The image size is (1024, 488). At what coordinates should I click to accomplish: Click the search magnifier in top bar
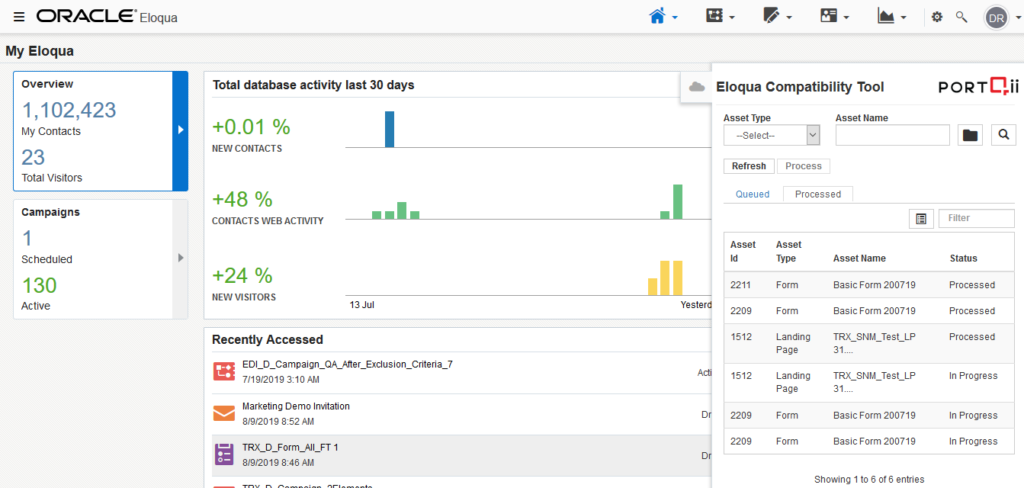961,17
